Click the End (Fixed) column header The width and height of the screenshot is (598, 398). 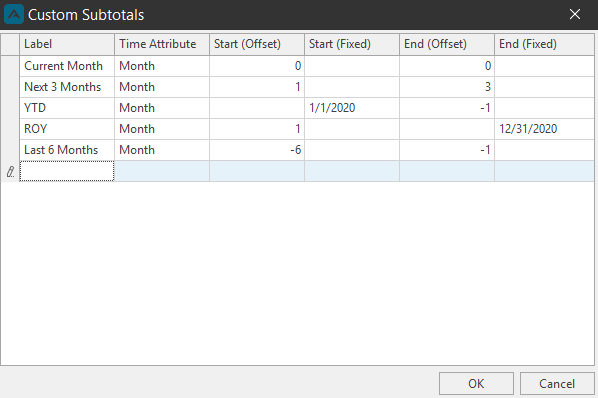click(545, 44)
